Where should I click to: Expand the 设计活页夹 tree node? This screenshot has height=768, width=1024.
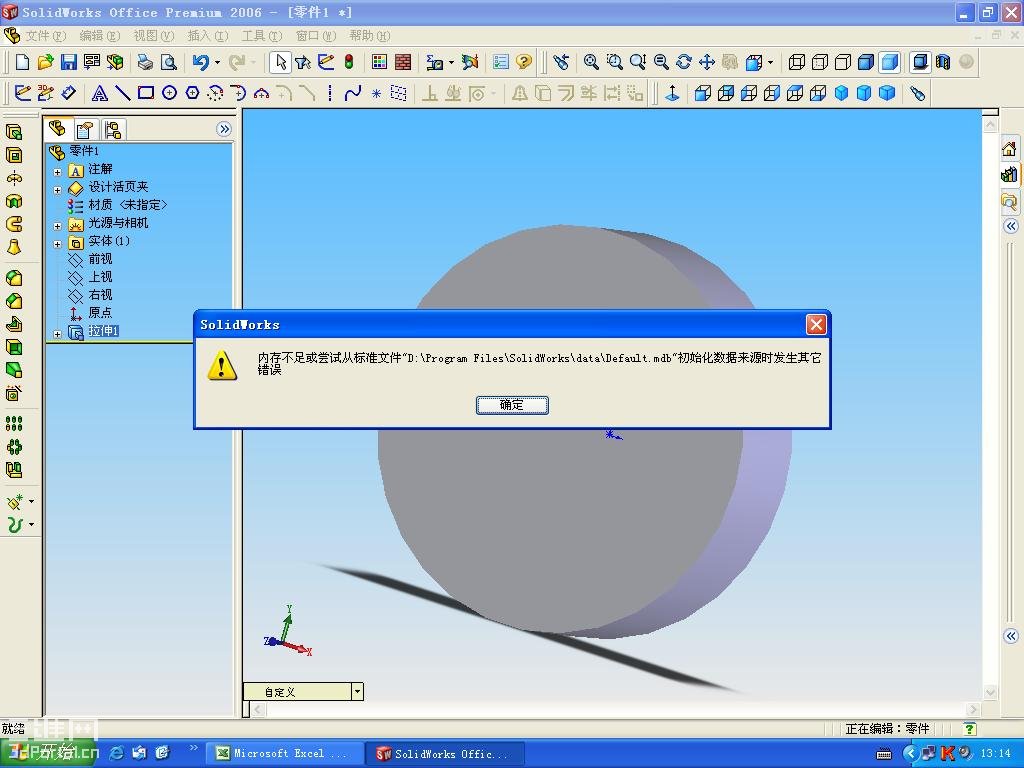pos(57,190)
